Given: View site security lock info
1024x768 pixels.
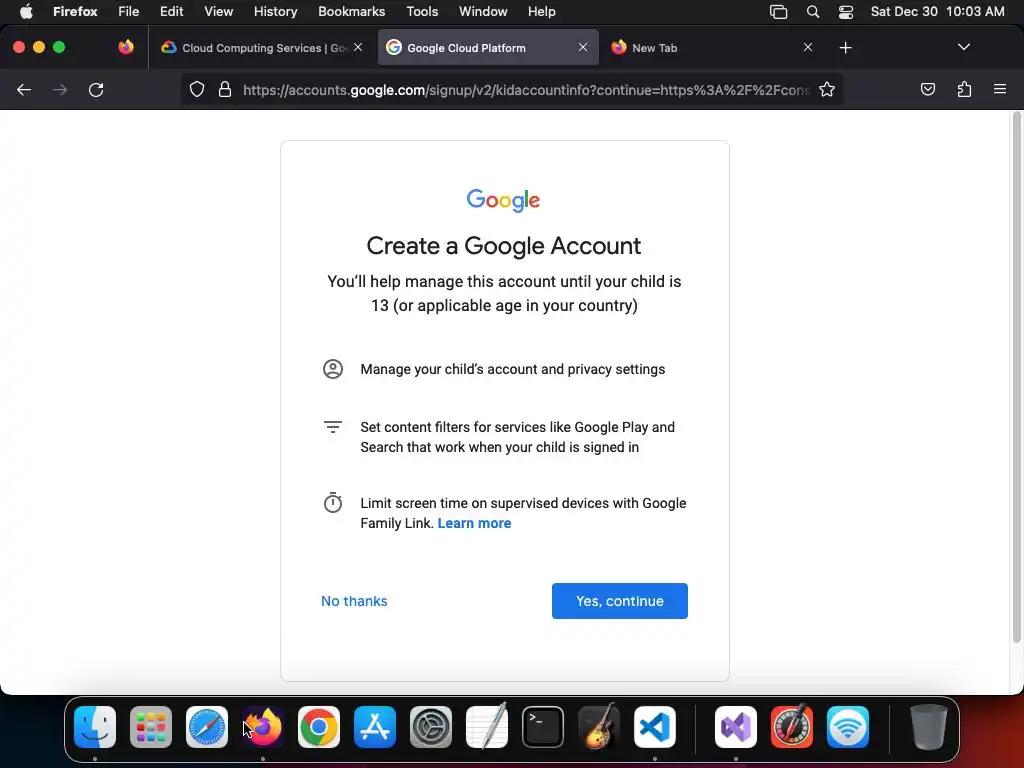Looking at the screenshot, I should click(225, 89).
